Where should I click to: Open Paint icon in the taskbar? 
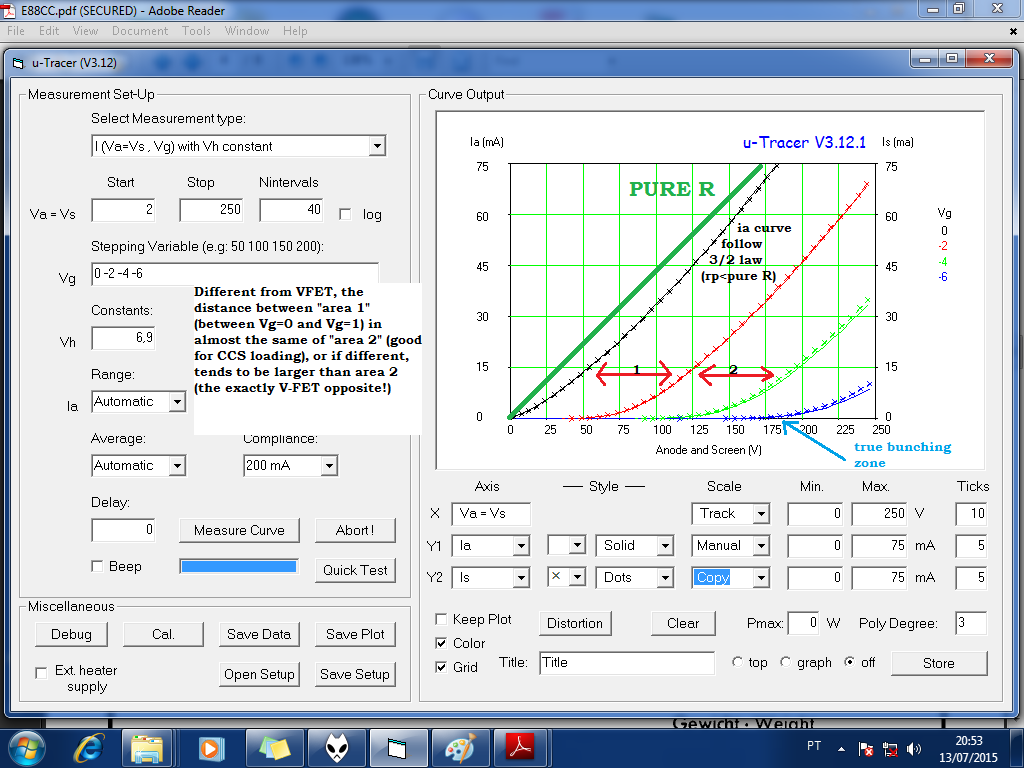pyautogui.click(x=460, y=748)
